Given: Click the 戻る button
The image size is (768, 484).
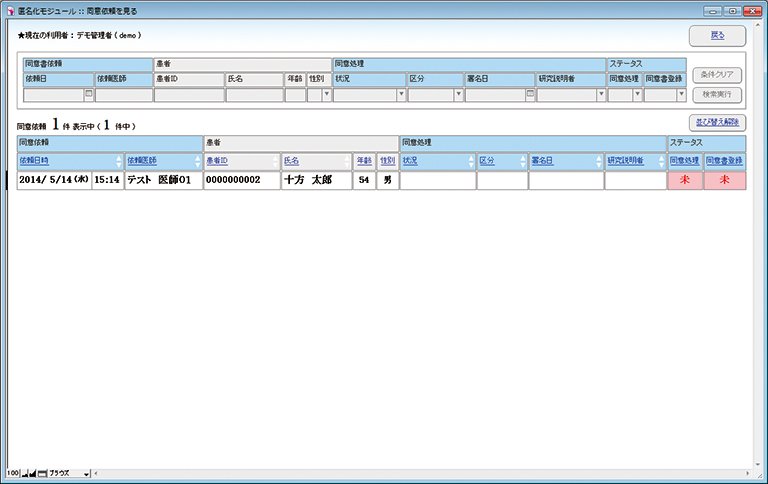Looking at the screenshot, I should coord(718,36).
